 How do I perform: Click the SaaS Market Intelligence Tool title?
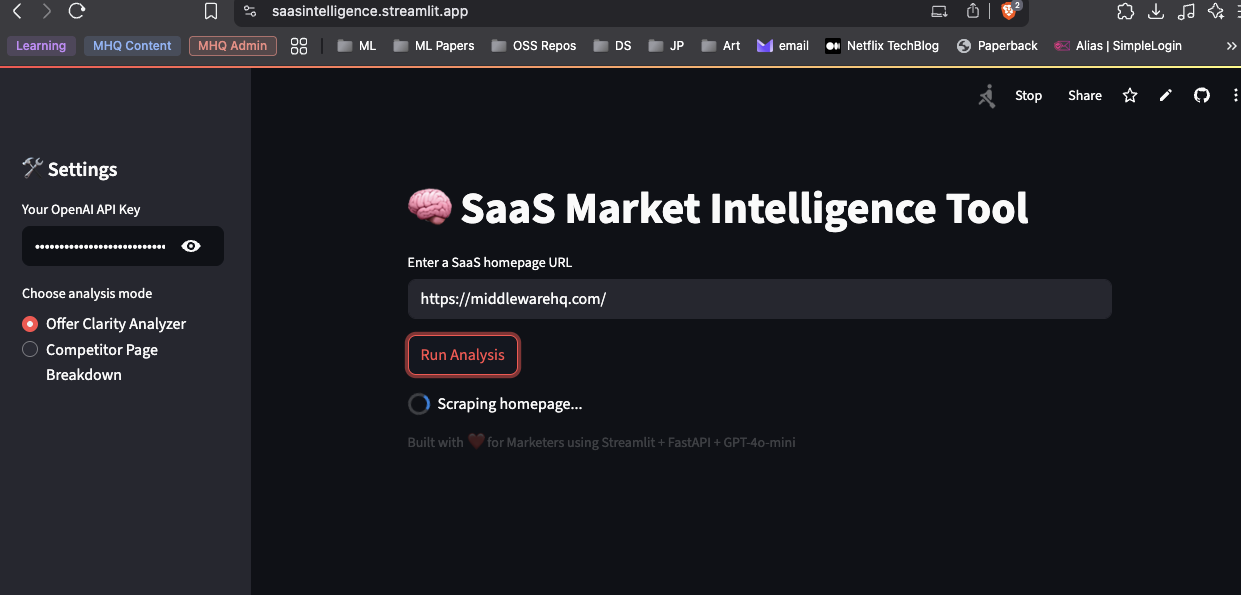[718, 208]
